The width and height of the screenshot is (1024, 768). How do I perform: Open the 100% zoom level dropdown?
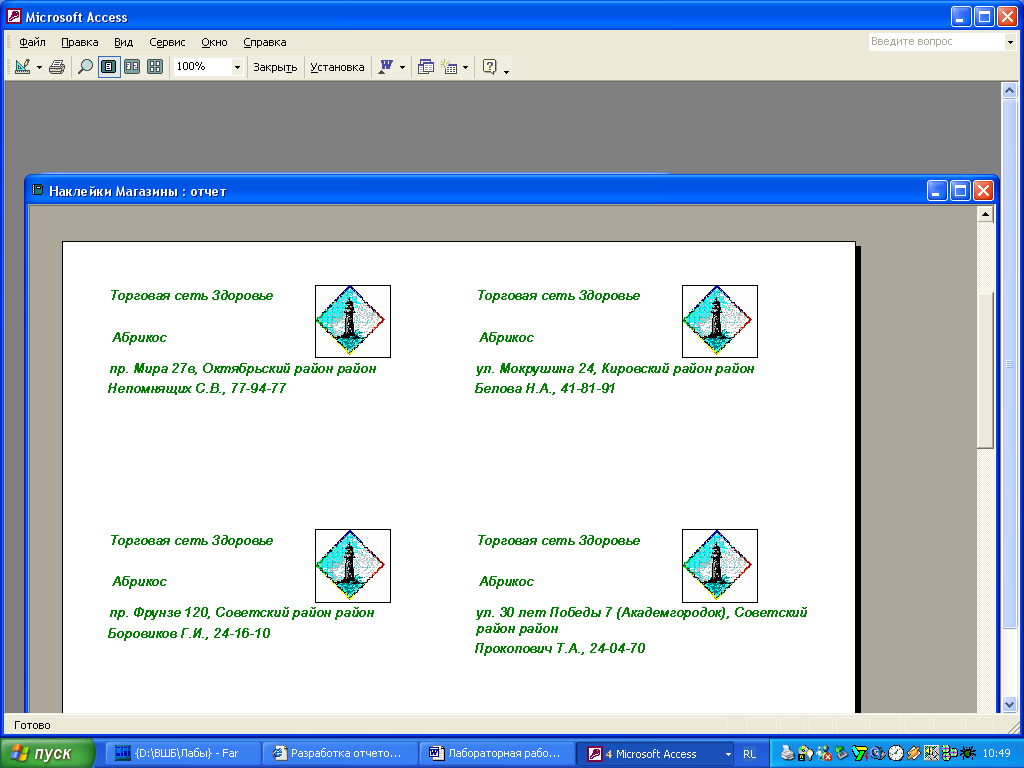pos(237,67)
